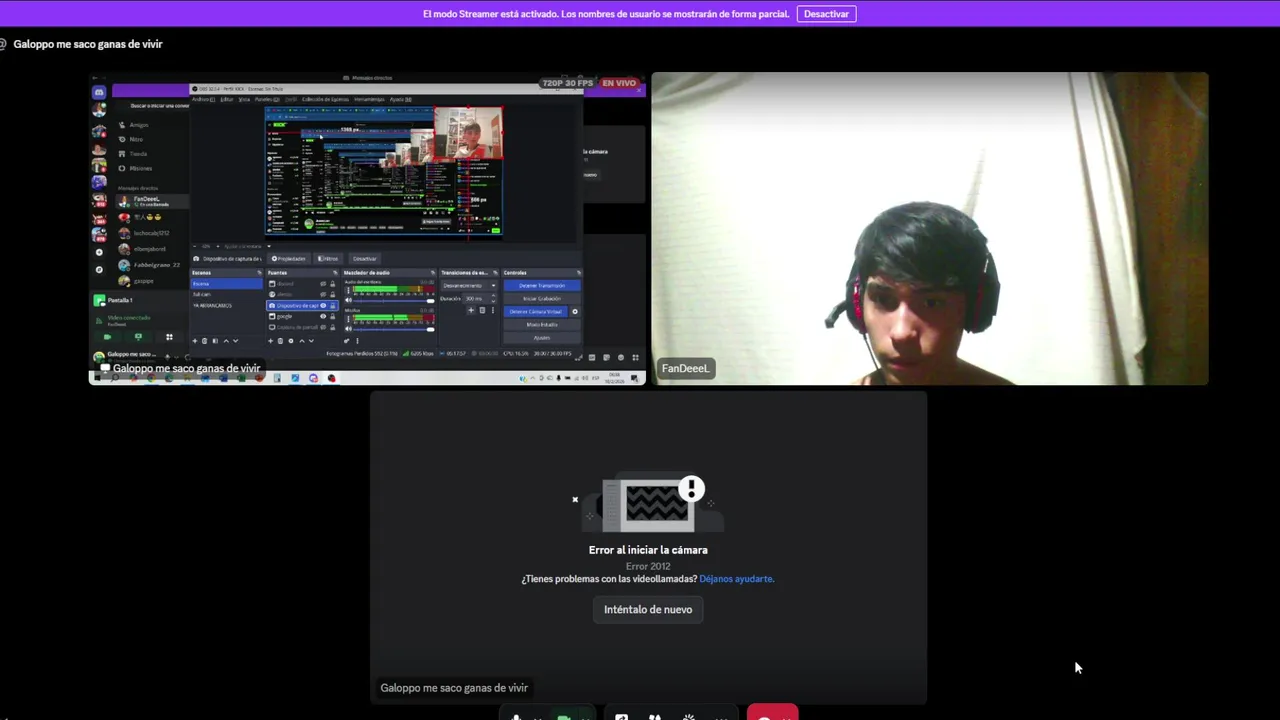Click the 720P 30 FPS stream quality badge
The image size is (1280, 720).
click(567, 83)
